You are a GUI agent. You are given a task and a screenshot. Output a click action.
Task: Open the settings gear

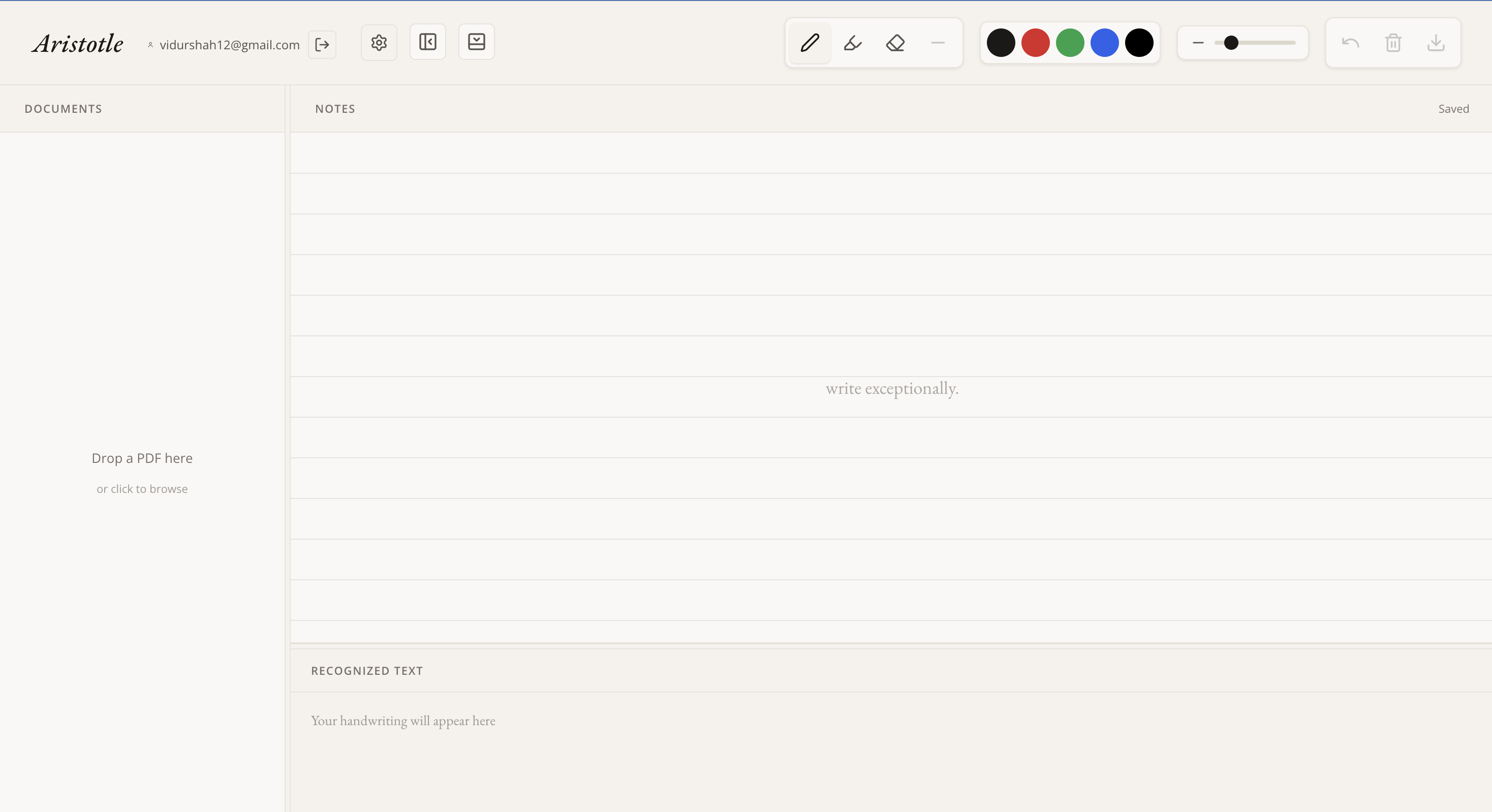tap(379, 42)
